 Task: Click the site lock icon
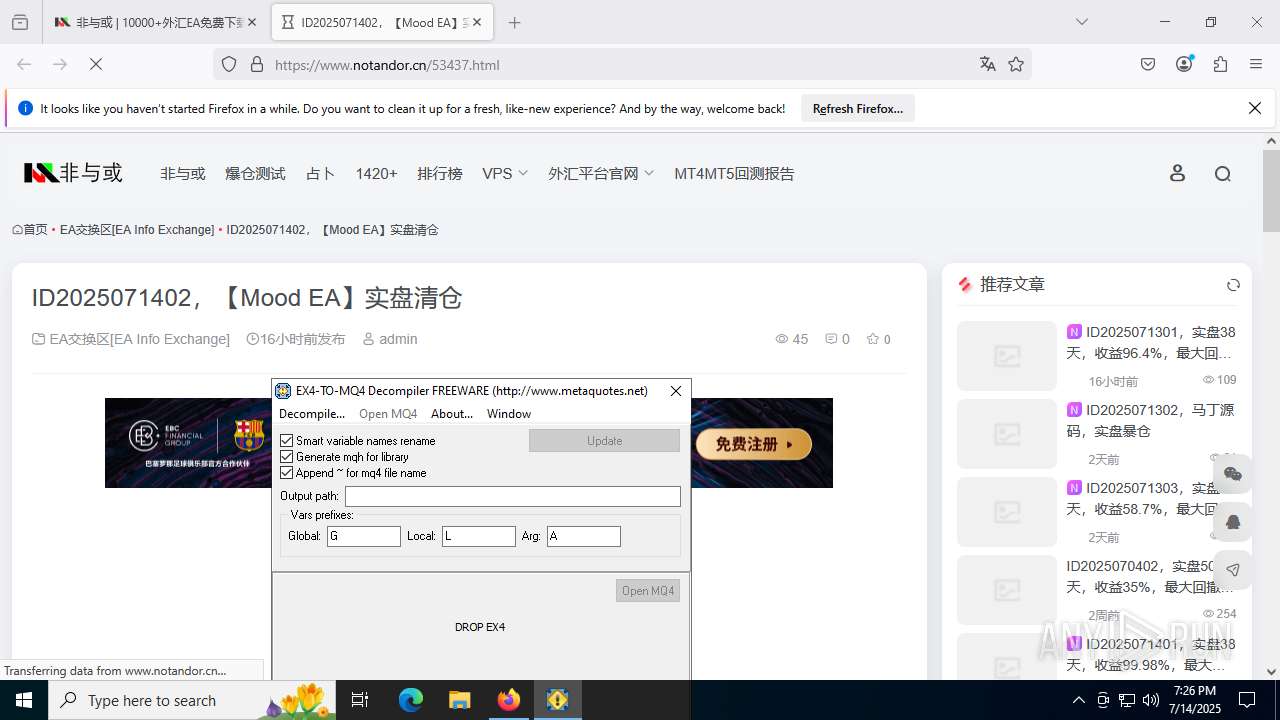(x=257, y=64)
